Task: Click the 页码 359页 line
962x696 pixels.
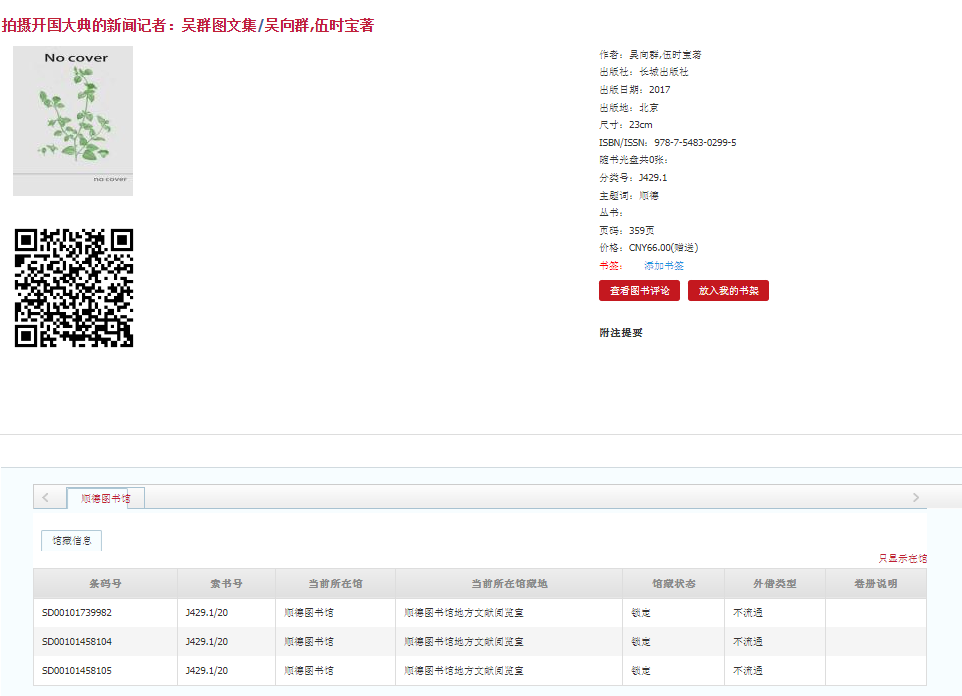Action: 626,230
